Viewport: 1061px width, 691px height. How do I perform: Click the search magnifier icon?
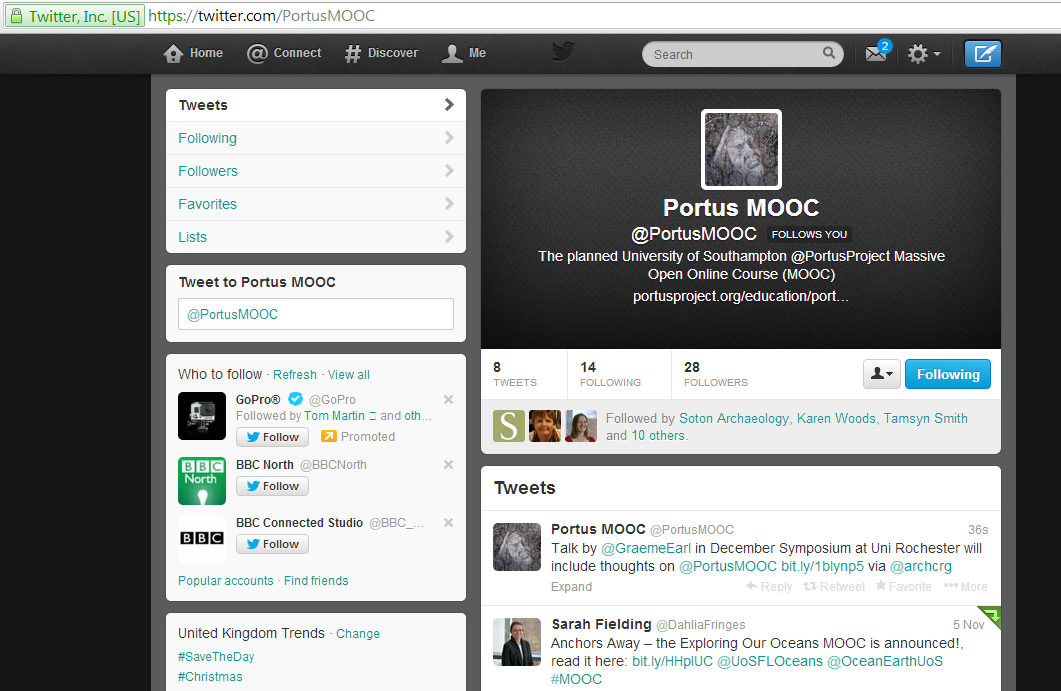coord(829,54)
